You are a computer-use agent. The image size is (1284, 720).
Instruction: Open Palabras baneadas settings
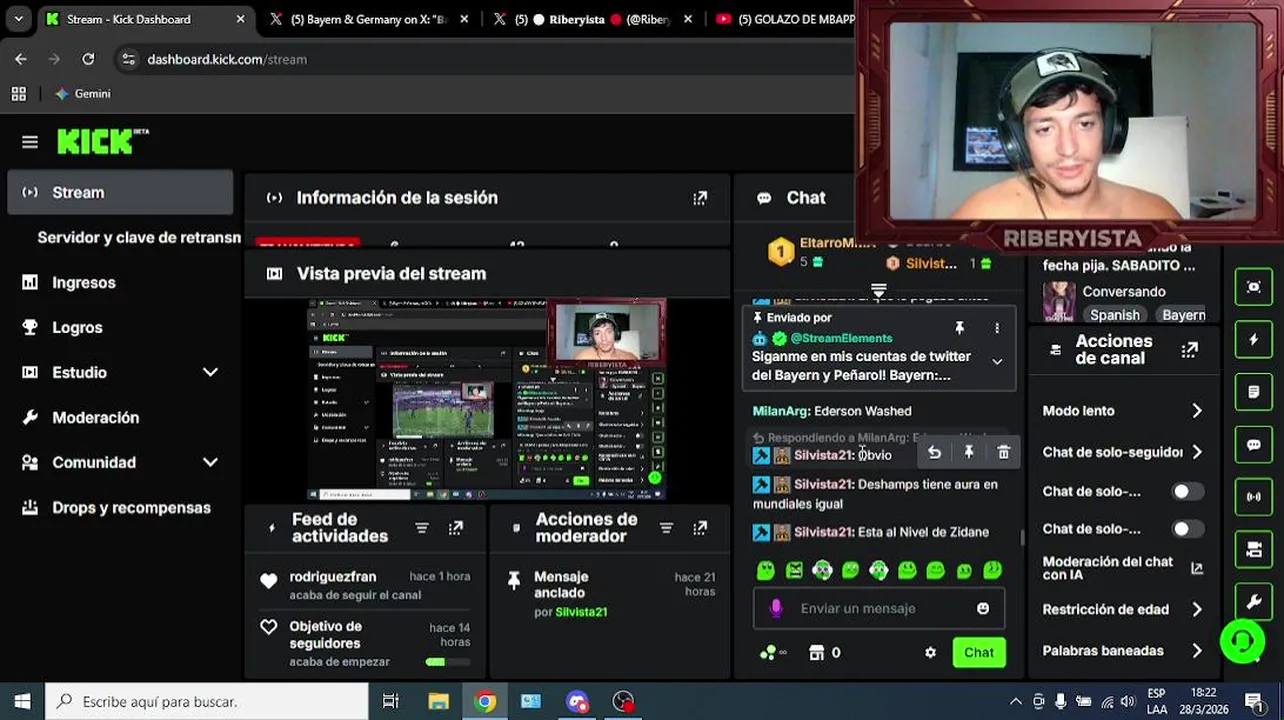pyautogui.click(x=1122, y=651)
